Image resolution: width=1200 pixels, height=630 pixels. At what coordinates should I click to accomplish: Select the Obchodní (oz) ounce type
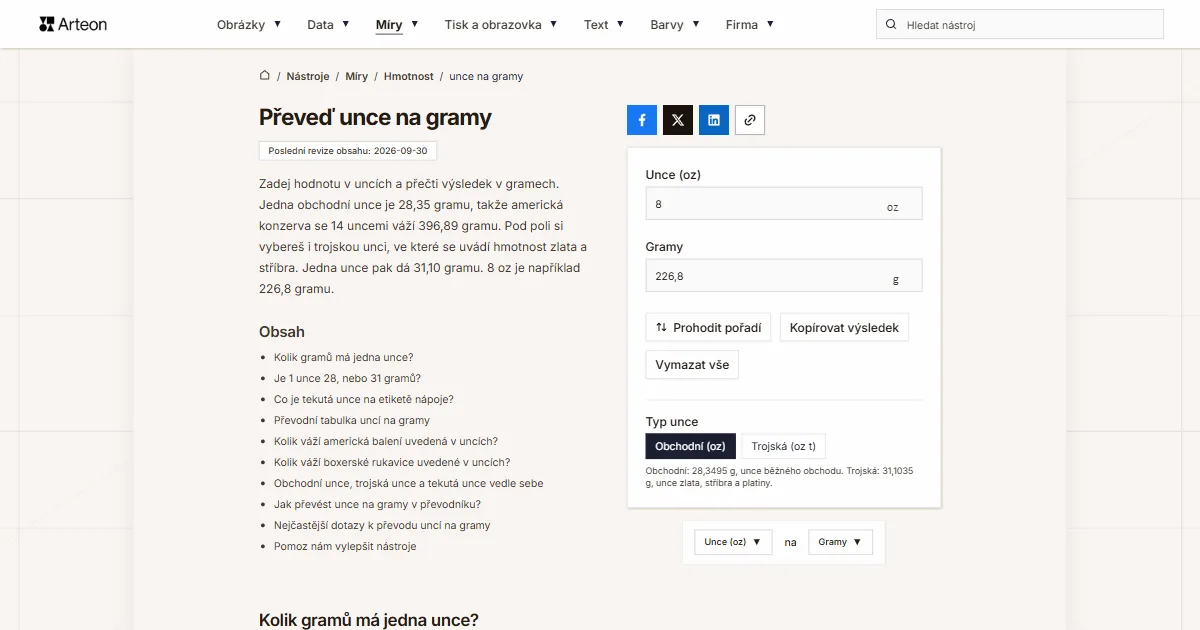click(x=691, y=446)
